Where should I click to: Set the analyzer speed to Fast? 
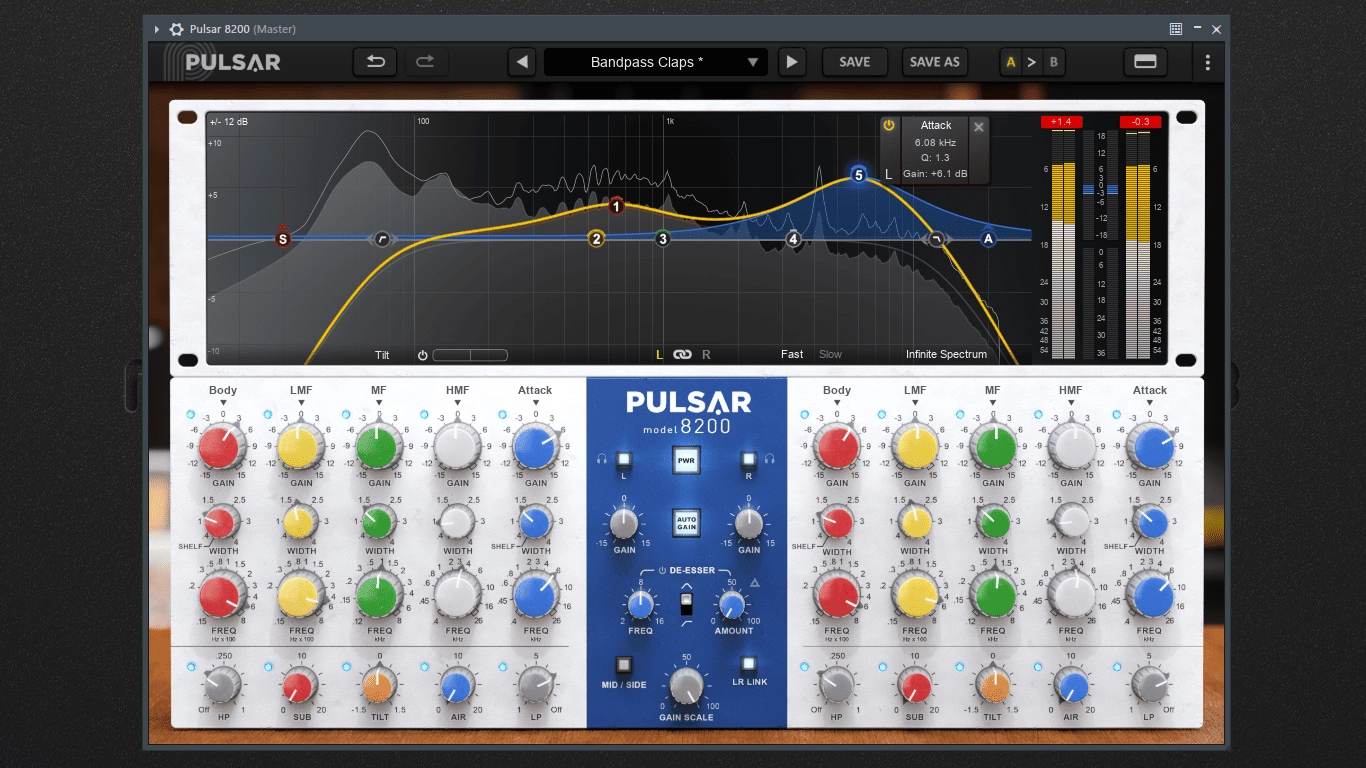click(792, 354)
